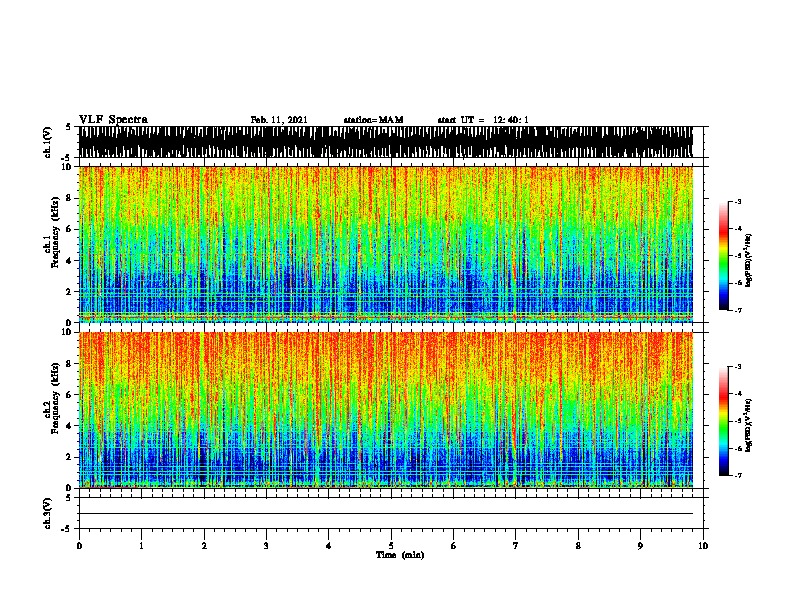Click time axis tick label "9"
792x612 pixels.
coord(640,546)
